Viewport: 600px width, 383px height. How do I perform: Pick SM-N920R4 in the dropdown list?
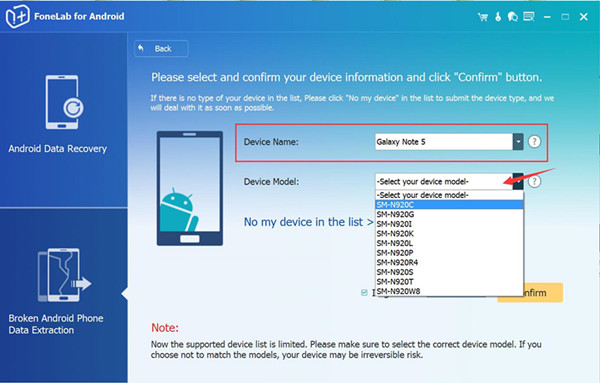[449, 262]
